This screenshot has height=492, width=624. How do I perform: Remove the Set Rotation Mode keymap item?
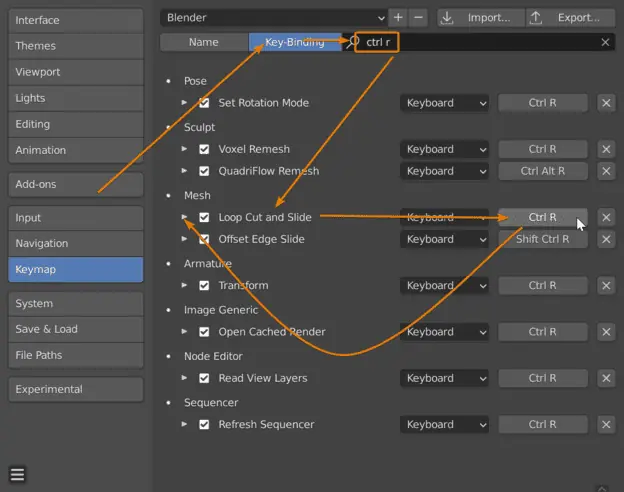606,103
